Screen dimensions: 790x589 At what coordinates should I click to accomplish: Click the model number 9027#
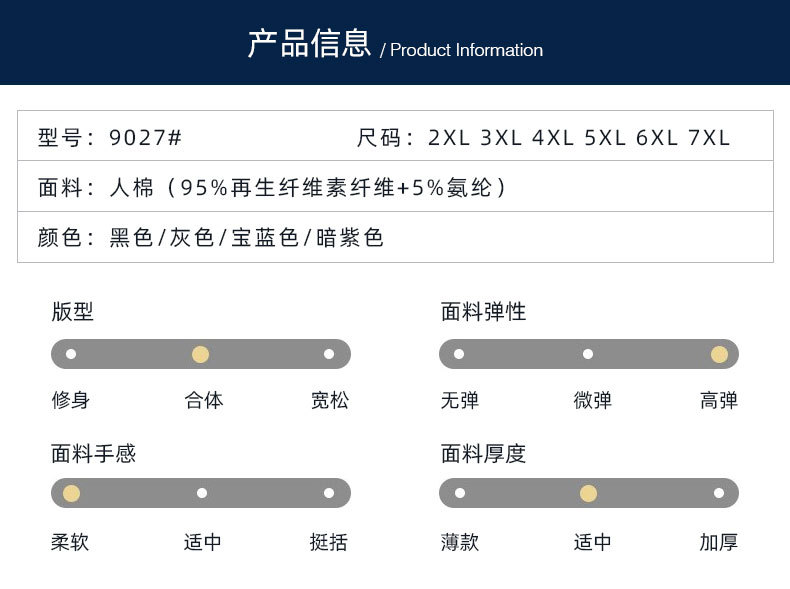[x=145, y=138]
